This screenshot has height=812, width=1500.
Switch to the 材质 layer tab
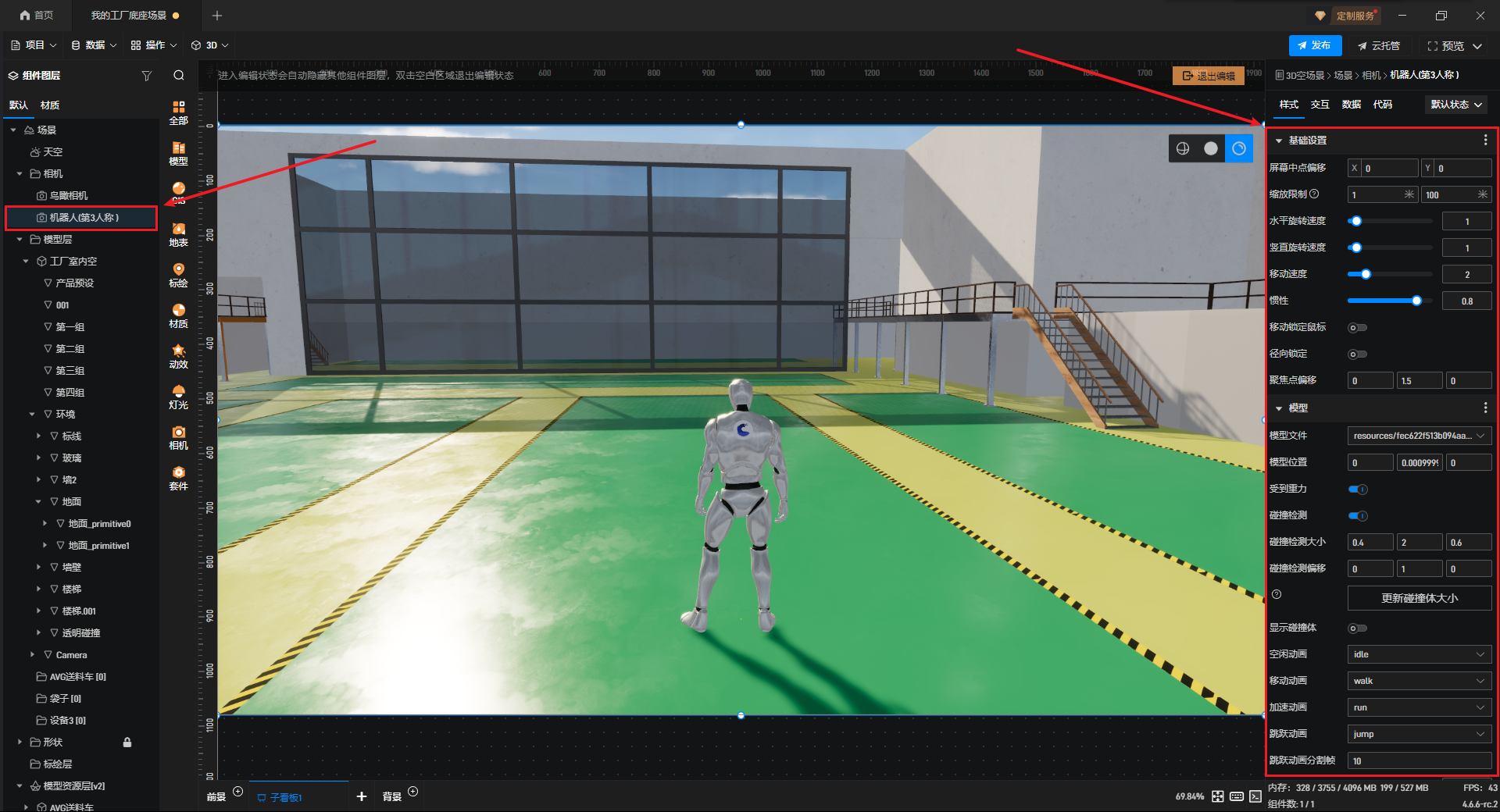coord(50,105)
